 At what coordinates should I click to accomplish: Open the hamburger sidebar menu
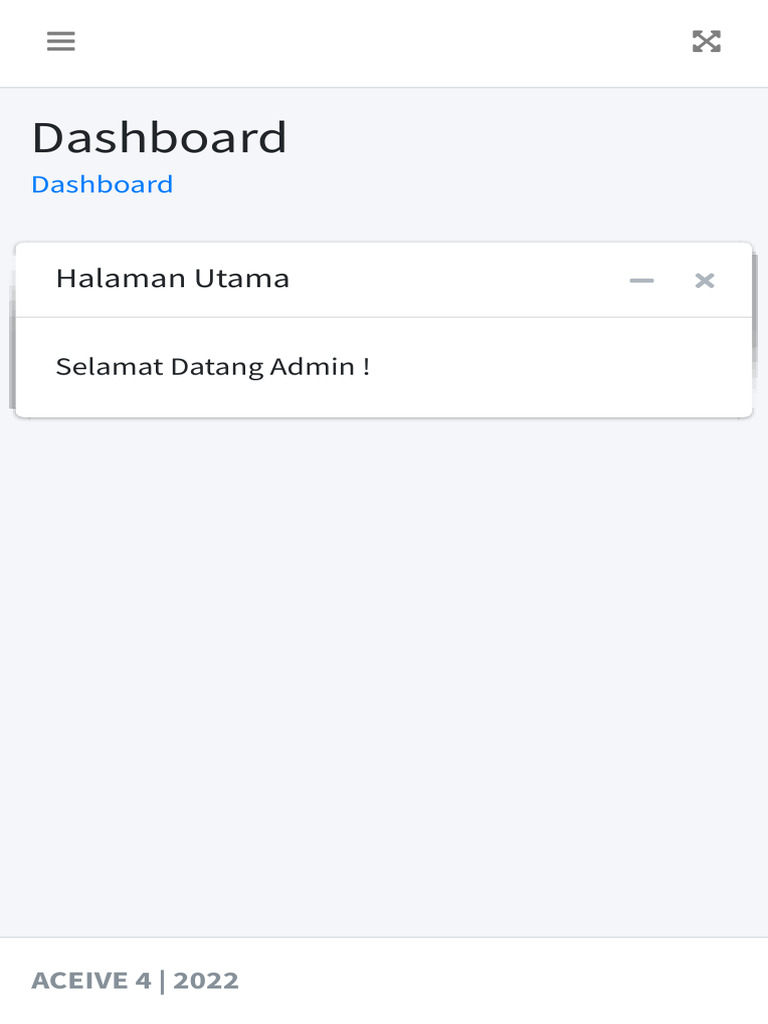pyautogui.click(x=61, y=41)
